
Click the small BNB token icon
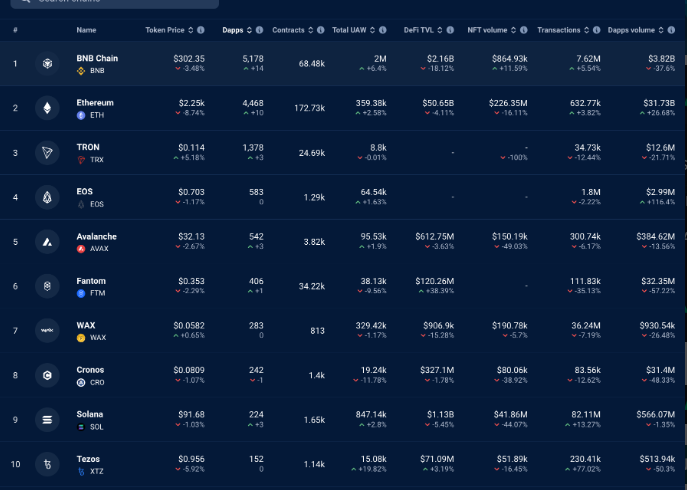coord(81,71)
